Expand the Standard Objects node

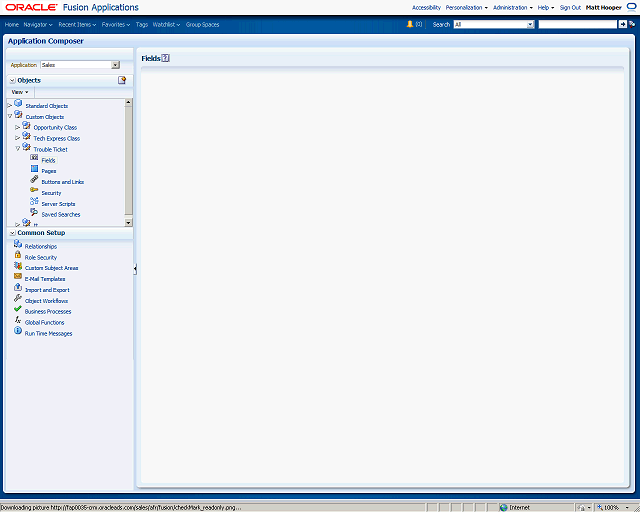pyautogui.click(x=10, y=106)
